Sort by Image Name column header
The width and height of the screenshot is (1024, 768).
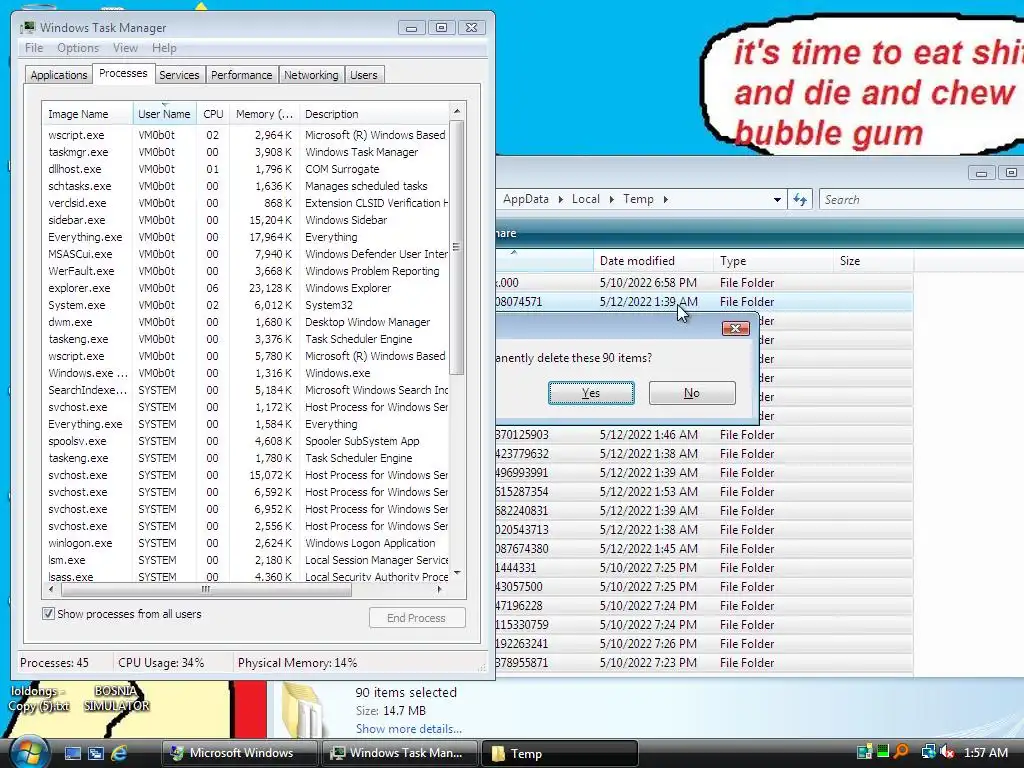click(x=87, y=114)
